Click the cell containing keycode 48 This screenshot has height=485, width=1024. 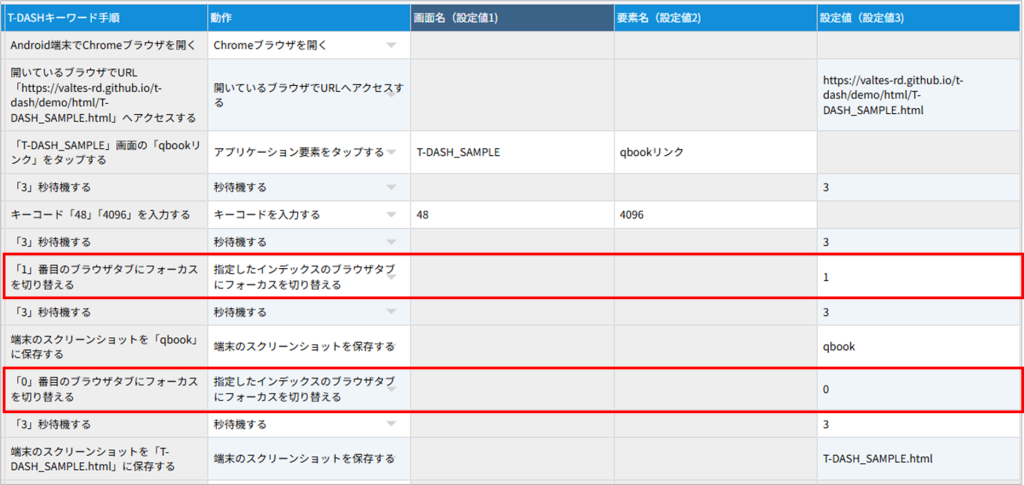pos(512,215)
